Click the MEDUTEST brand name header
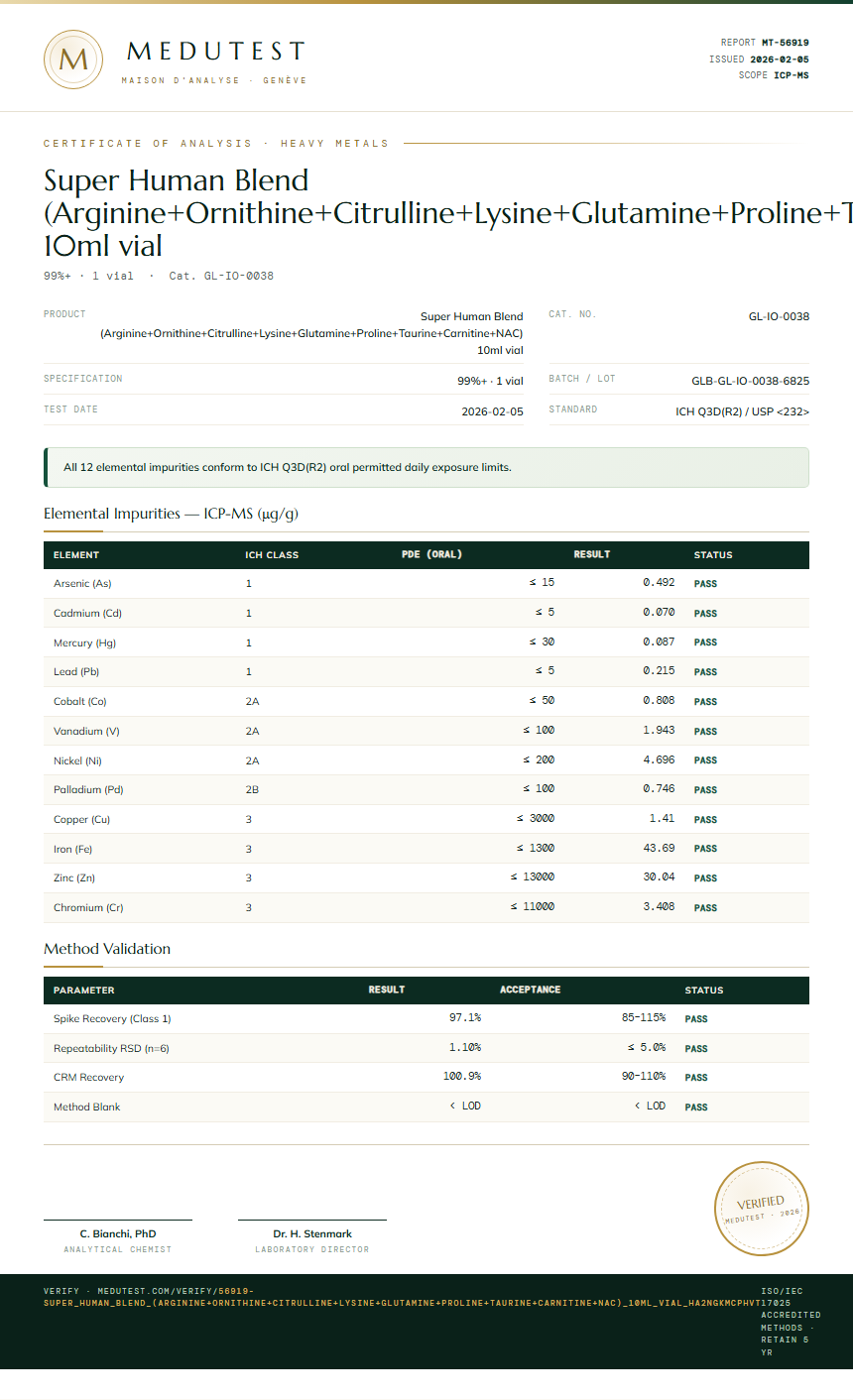The width and height of the screenshot is (853, 1400). (216, 52)
